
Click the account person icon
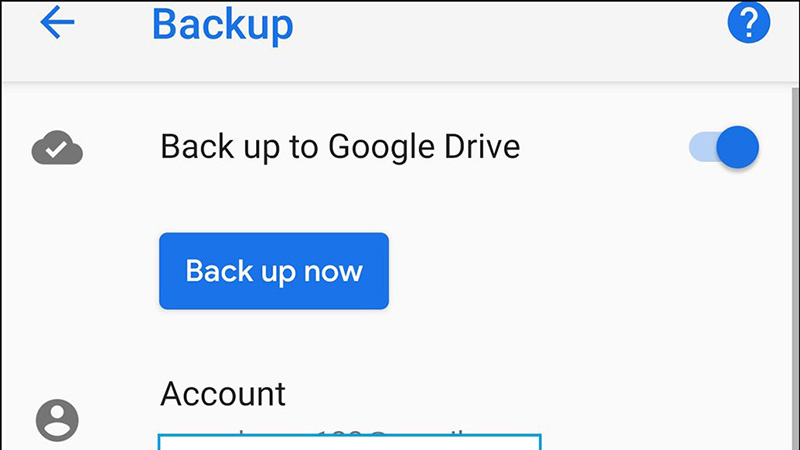click(x=57, y=419)
